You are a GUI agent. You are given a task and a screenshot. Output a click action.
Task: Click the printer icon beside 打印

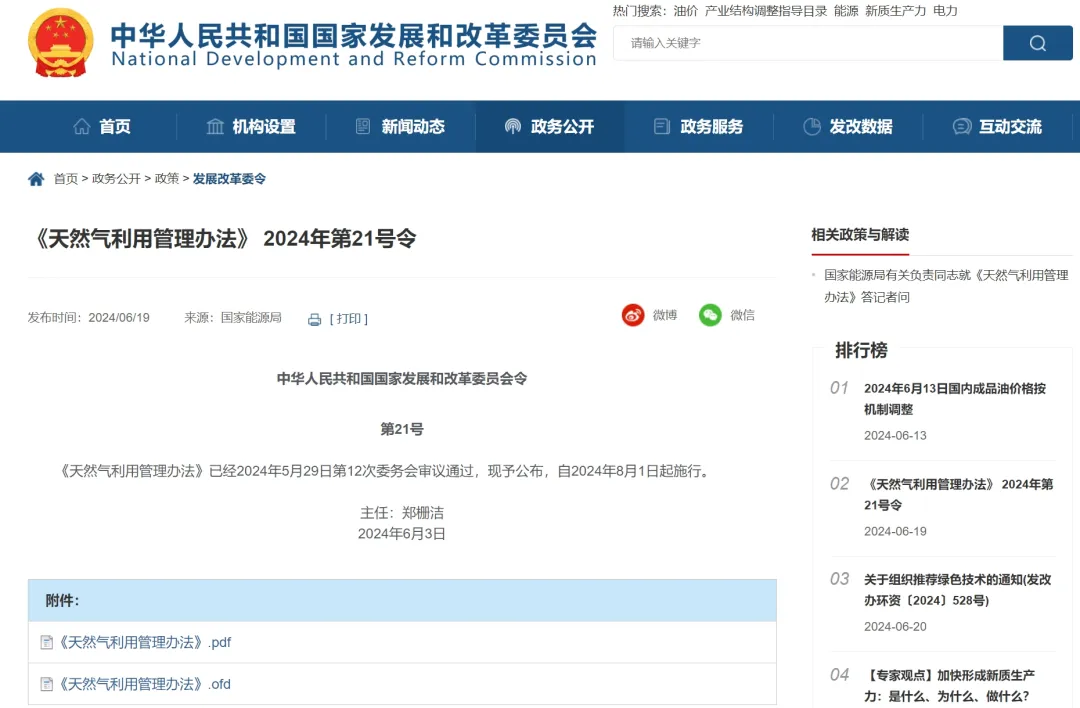tap(314, 319)
